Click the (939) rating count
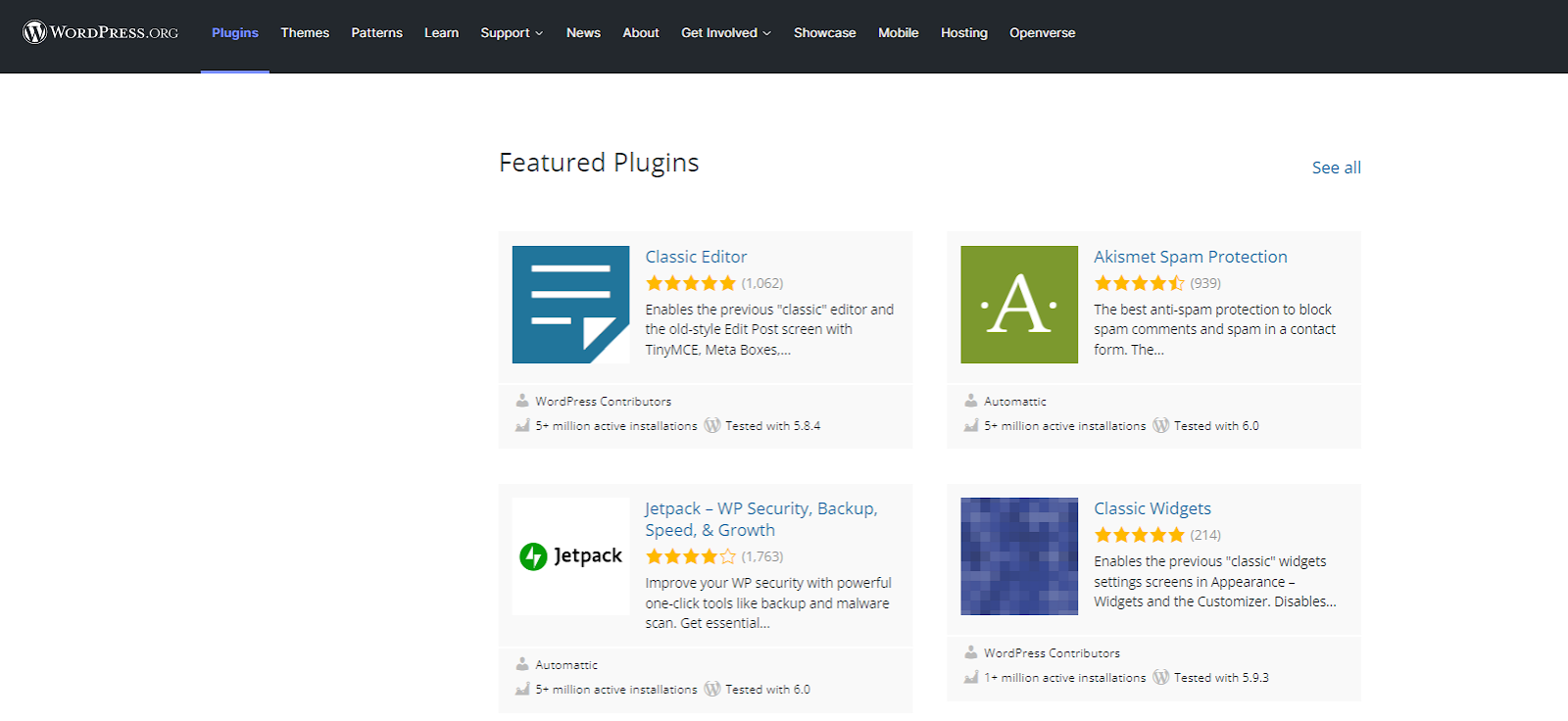 [1205, 283]
